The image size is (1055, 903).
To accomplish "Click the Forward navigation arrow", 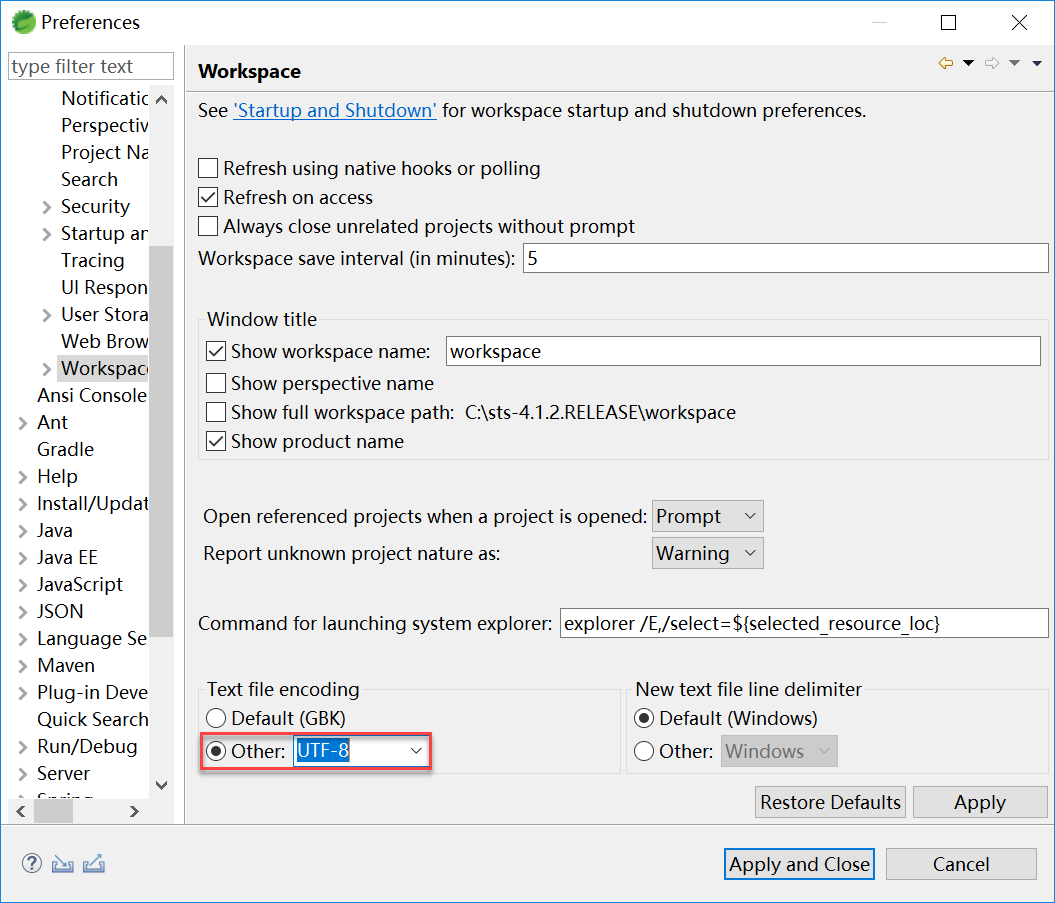I will [x=991, y=64].
